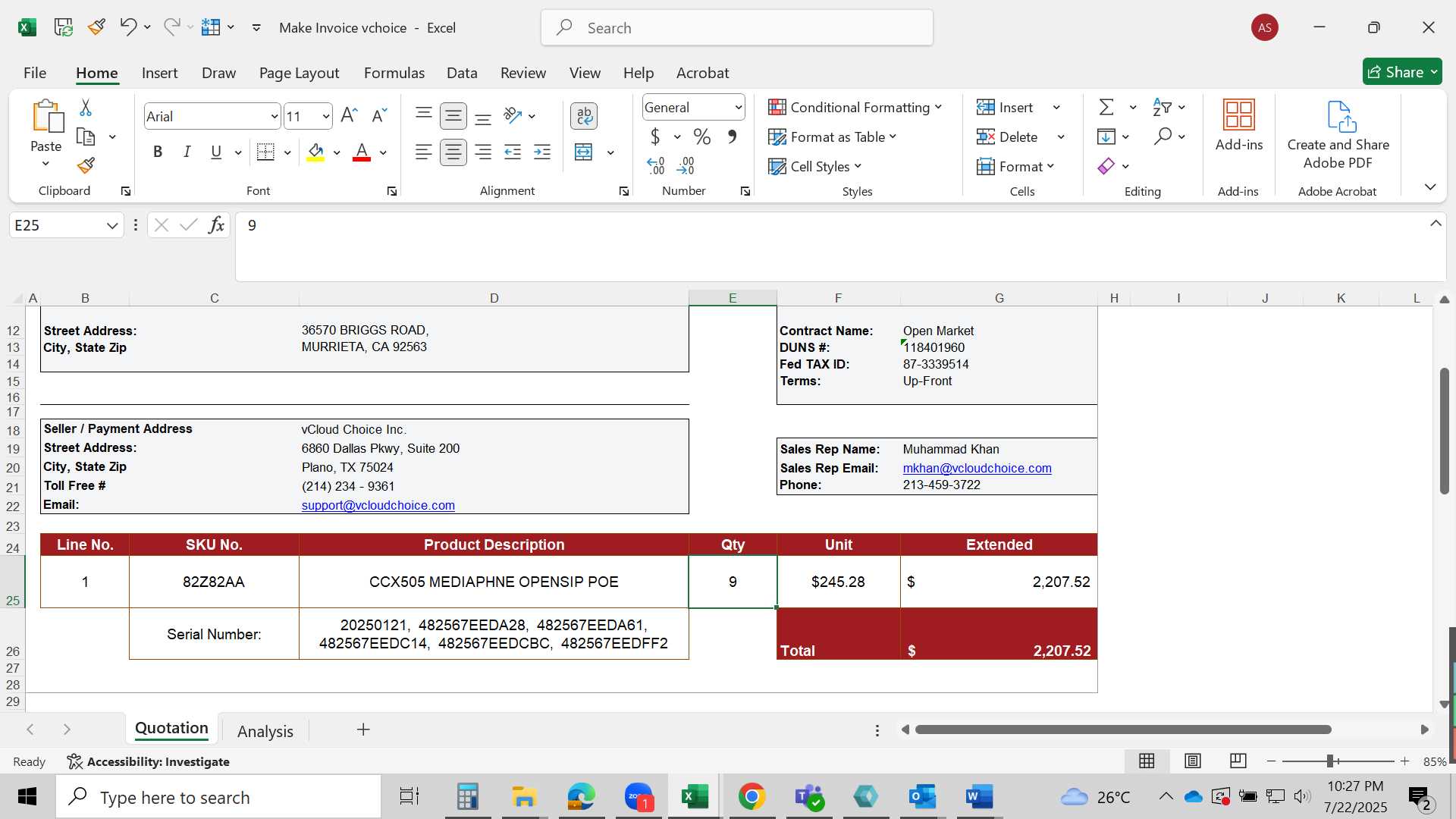The width and height of the screenshot is (1456, 819).
Task: Apply Comma Style format
Action: point(732,137)
